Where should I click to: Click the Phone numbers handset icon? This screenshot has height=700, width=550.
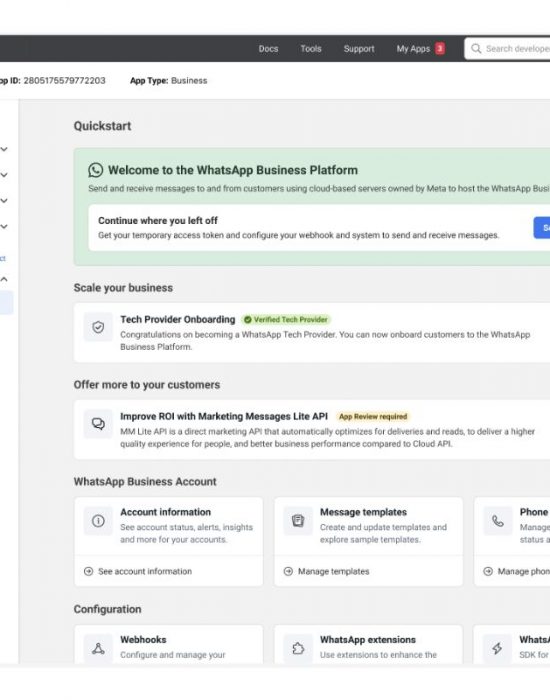coord(498,521)
